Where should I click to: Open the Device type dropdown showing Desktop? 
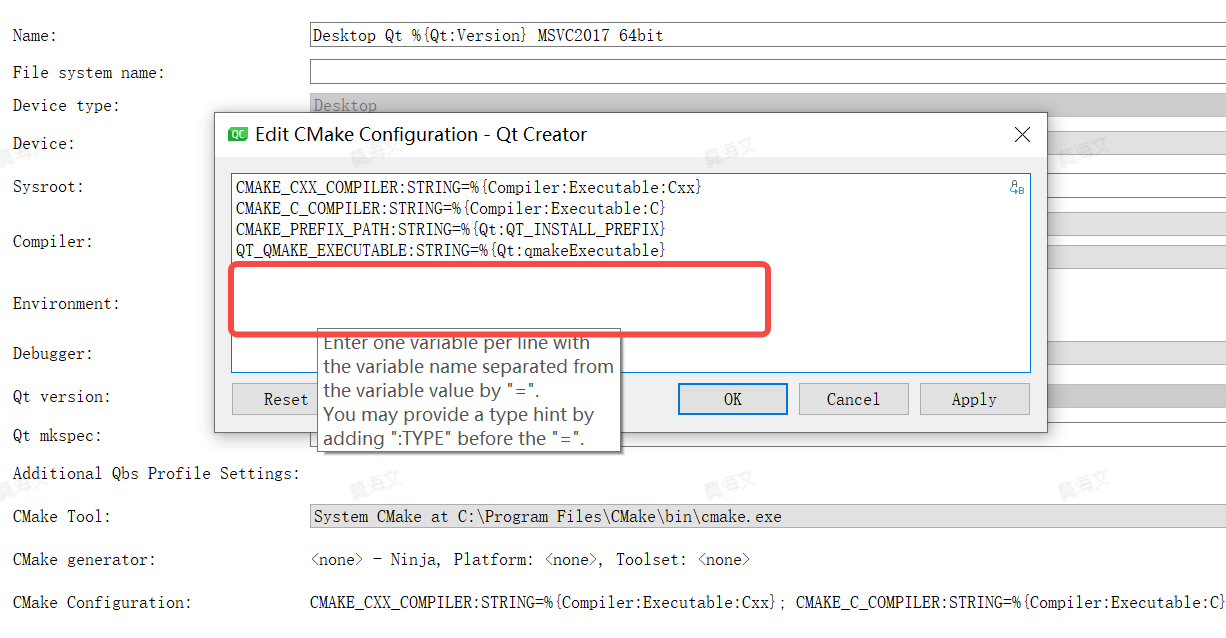tap(766, 103)
